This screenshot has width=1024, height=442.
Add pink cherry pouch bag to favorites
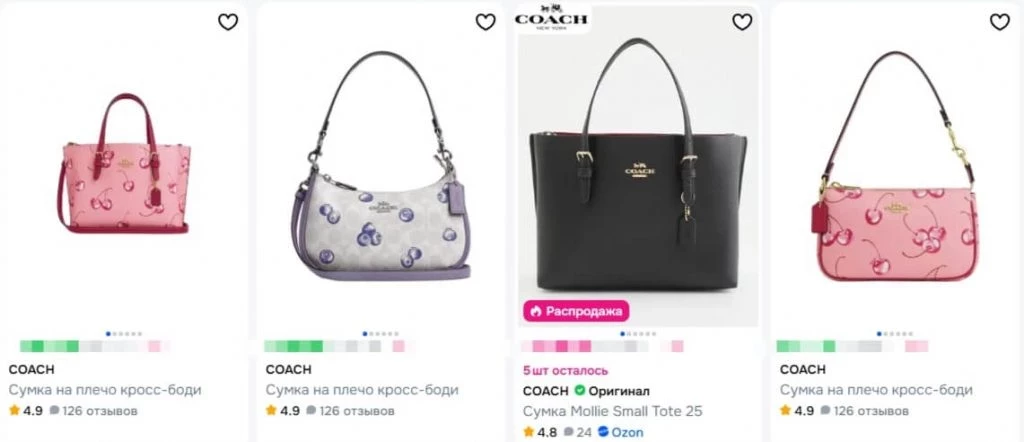point(1000,22)
